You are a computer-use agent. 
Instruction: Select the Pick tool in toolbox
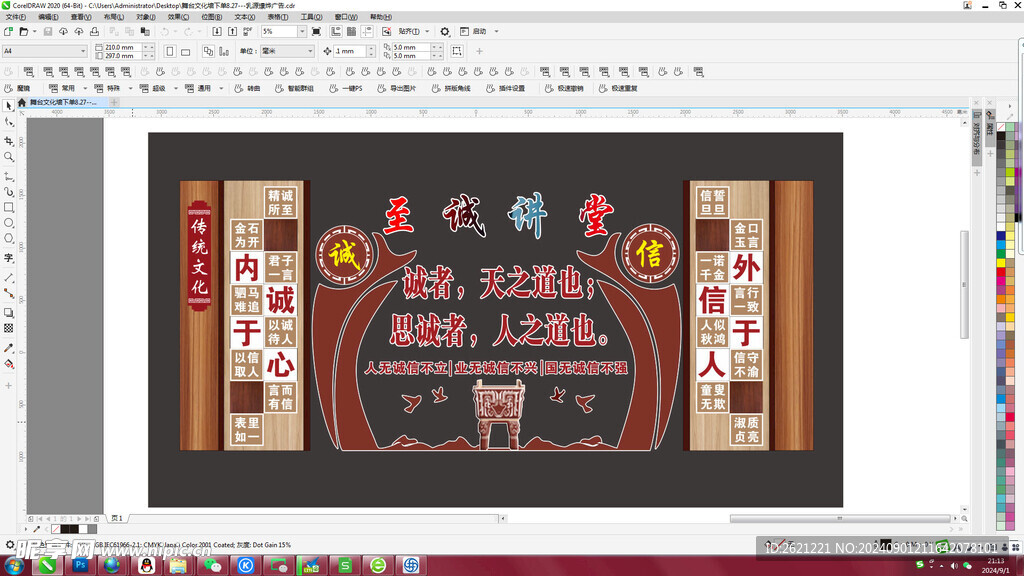click(9, 105)
